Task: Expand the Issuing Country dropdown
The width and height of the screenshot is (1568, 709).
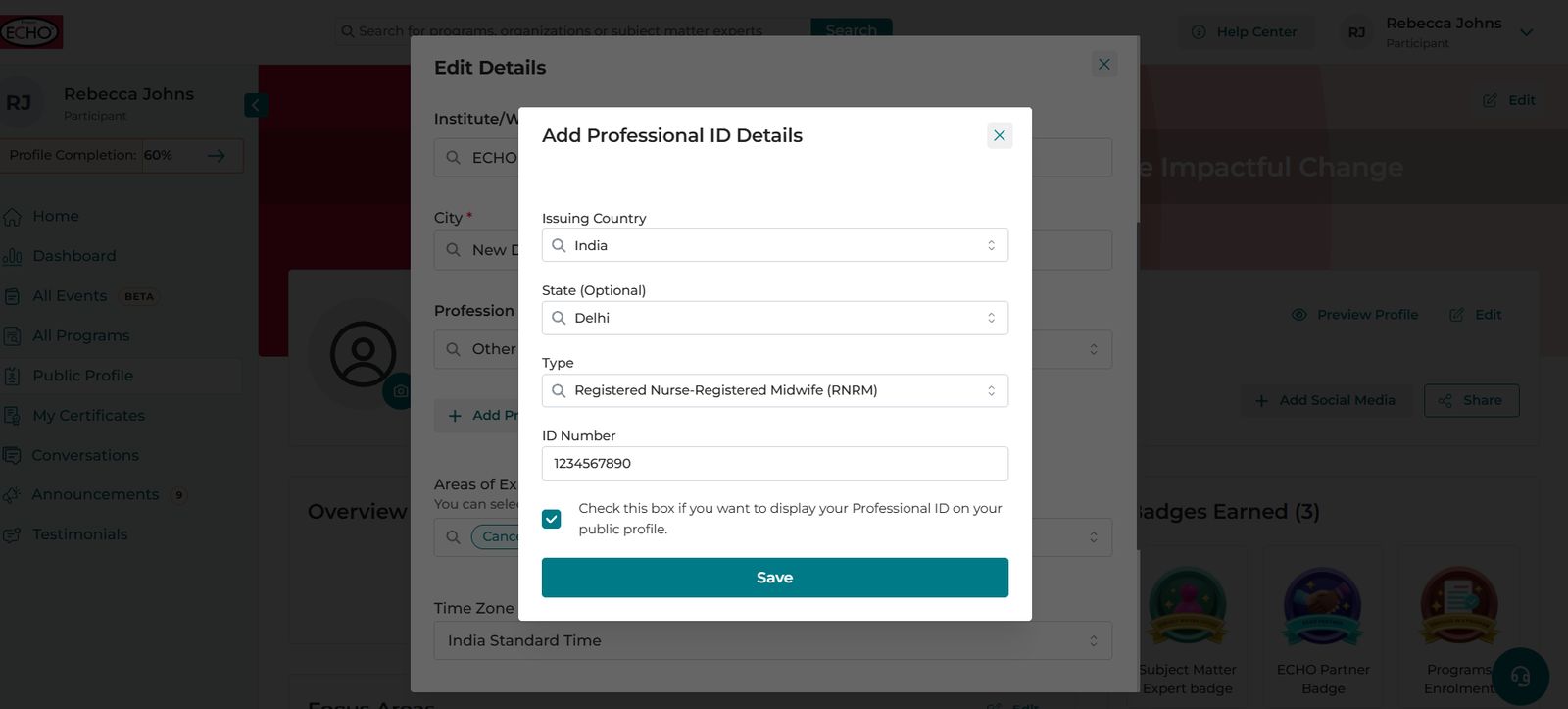Action: pyautogui.click(x=774, y=245)
